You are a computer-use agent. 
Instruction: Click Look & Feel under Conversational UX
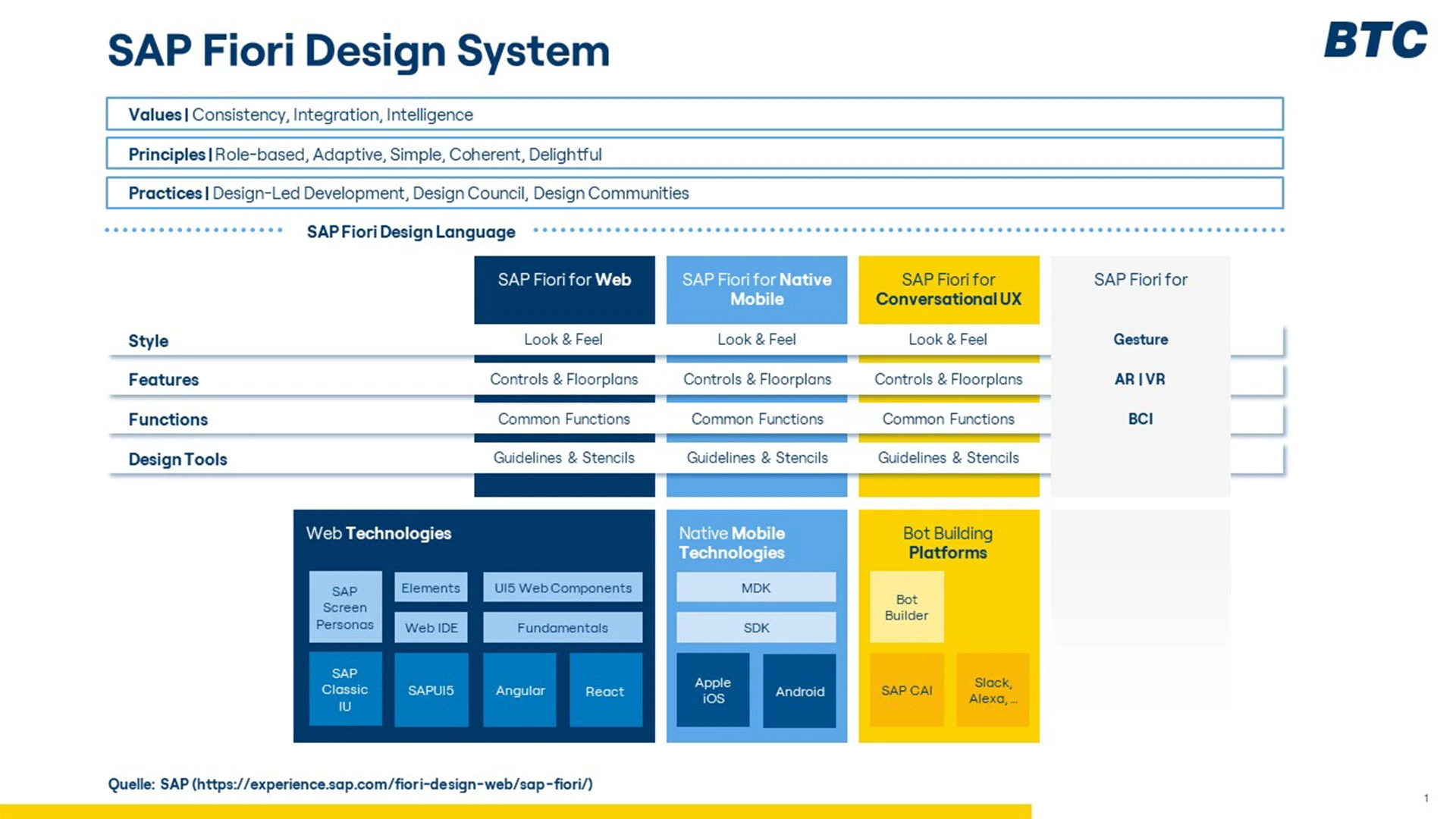[x=948, y=339]
